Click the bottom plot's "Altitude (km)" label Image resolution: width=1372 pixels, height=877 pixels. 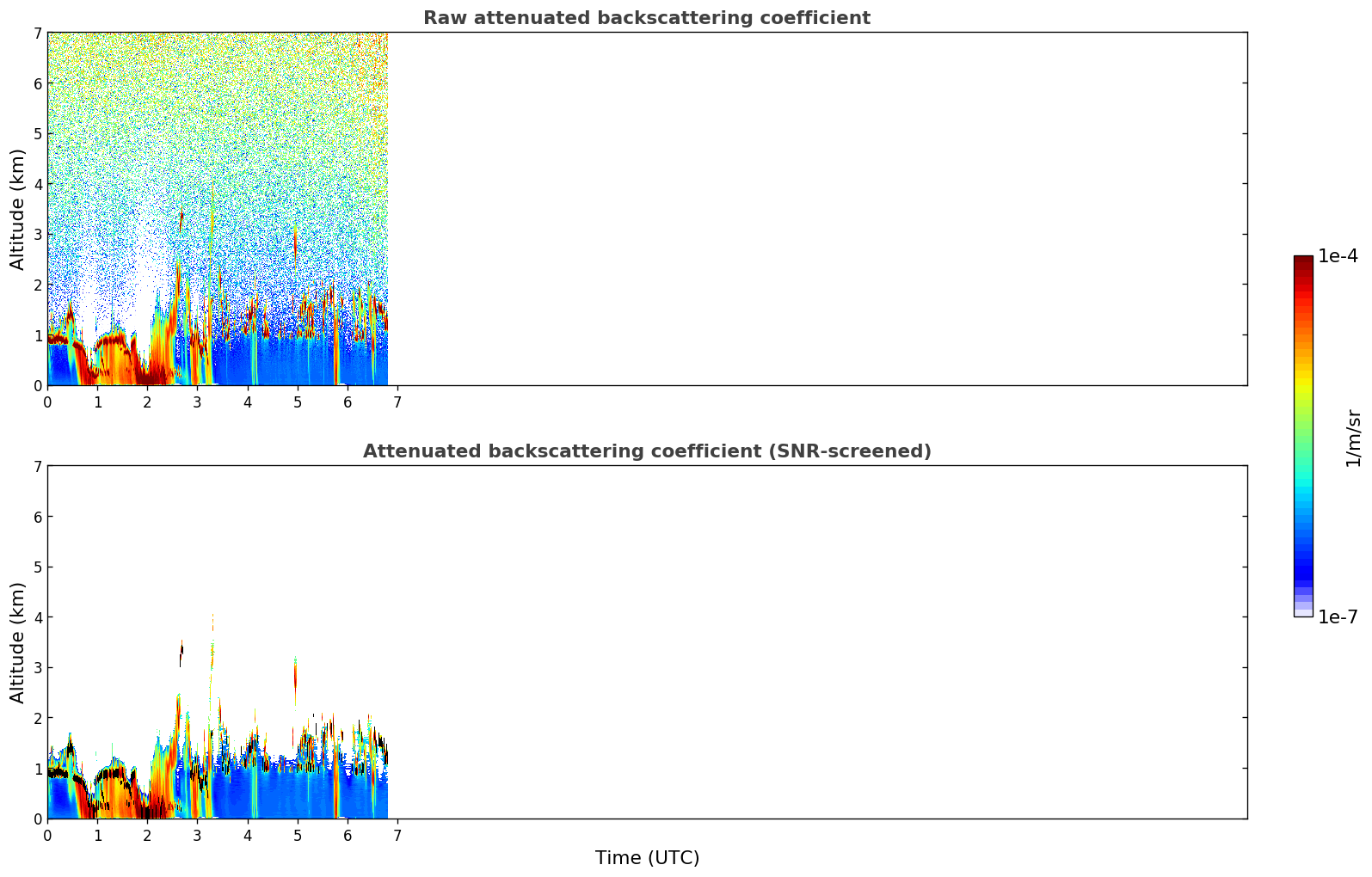18,642
